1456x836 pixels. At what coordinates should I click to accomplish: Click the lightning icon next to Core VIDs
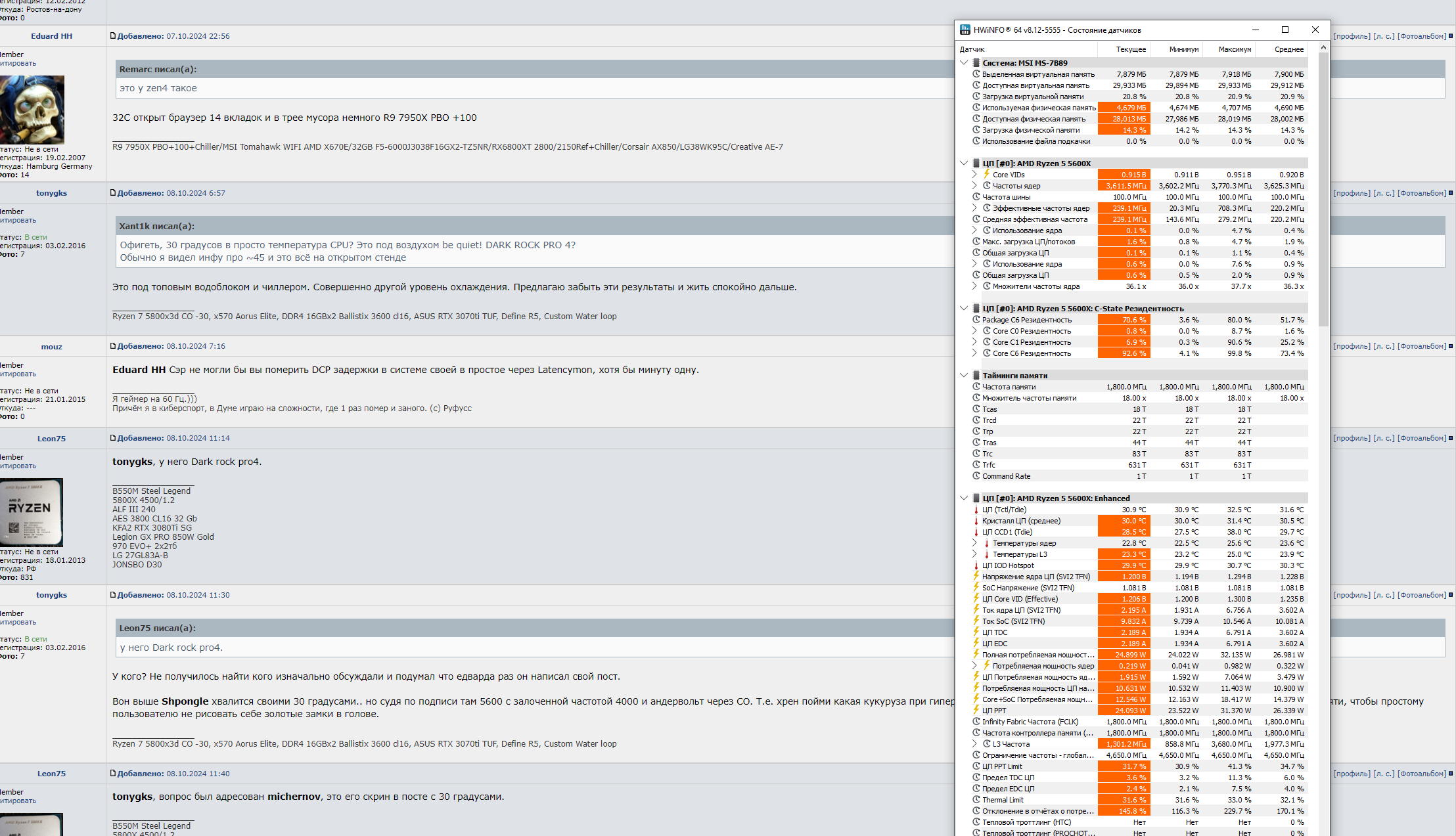point(987,175)
